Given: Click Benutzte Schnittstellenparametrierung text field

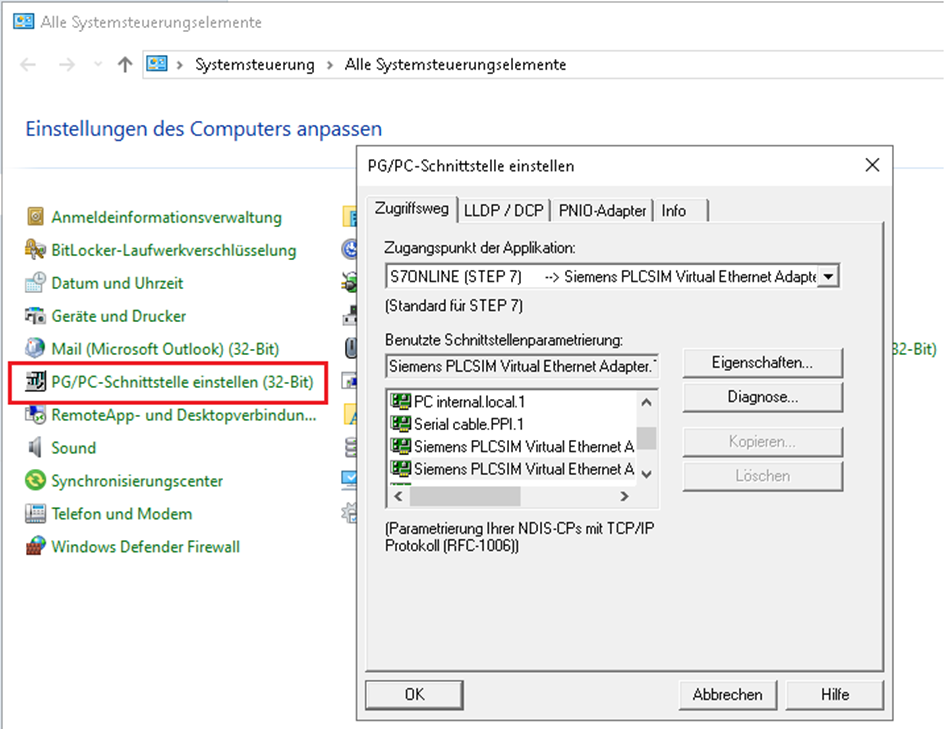Looking at the screenshot, I should [x=522, y=366].
